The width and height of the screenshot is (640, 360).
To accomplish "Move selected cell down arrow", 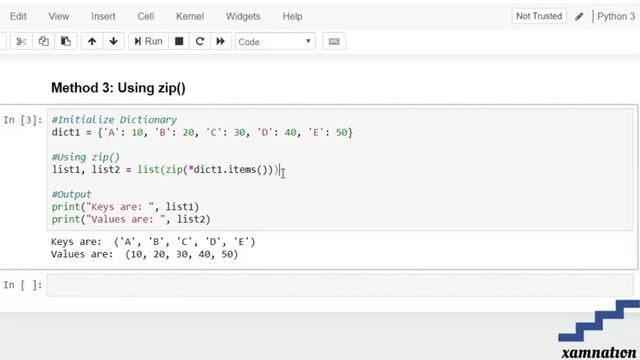I will [113, 41].
